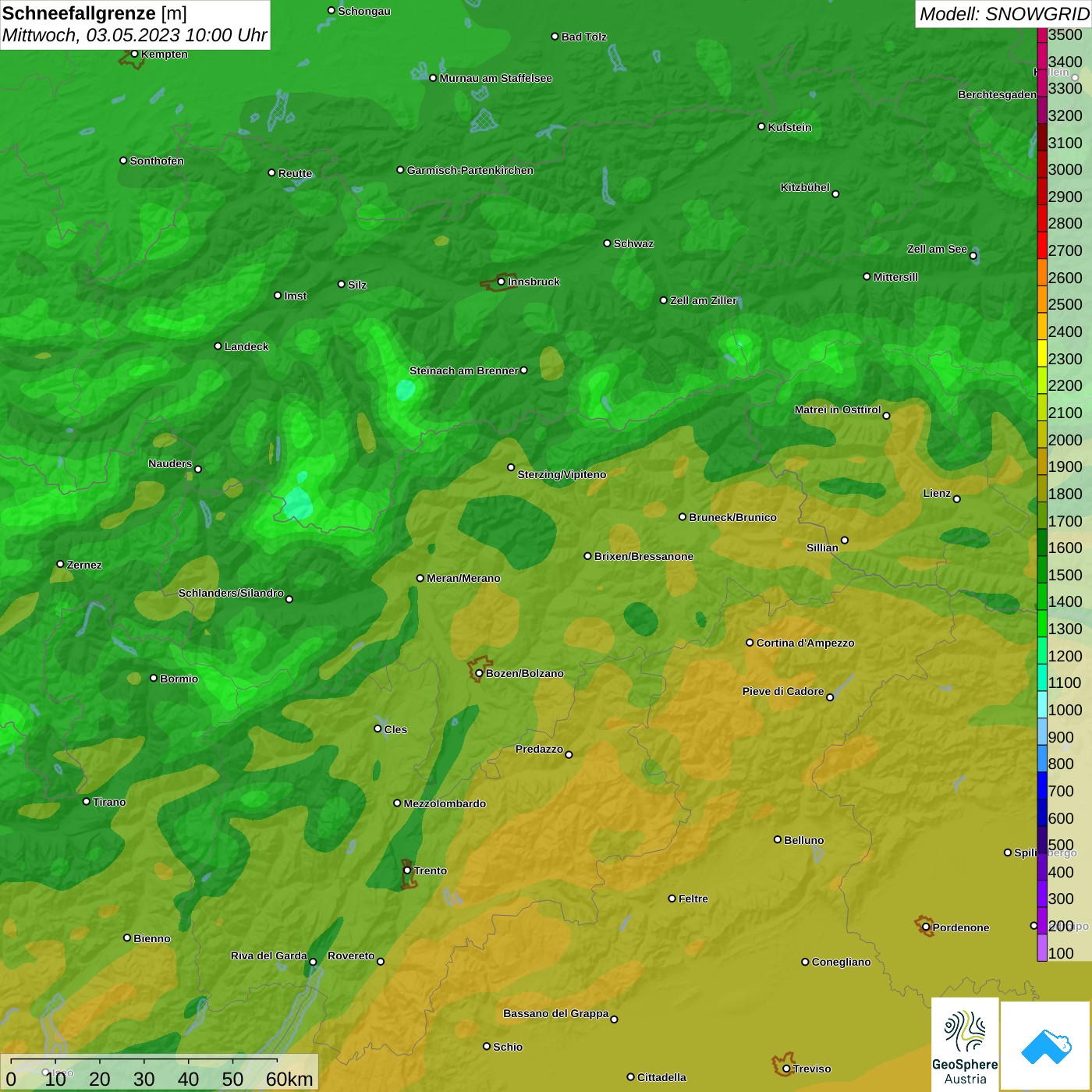Click the Bozen/Bolzano city marker
1092x1092 pixels.
tap(480, 673)
